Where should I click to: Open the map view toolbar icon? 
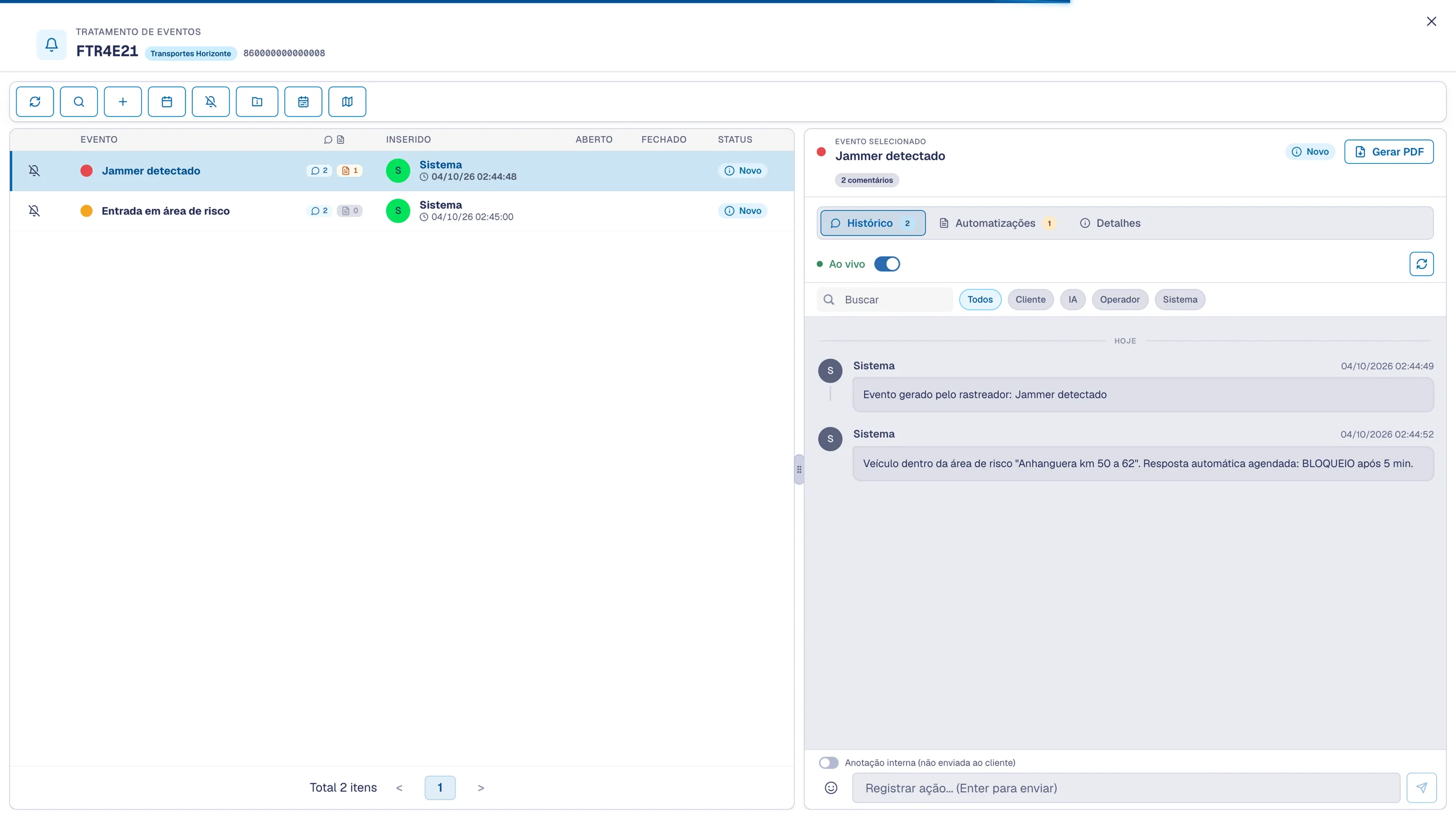[x=347, y=102]
